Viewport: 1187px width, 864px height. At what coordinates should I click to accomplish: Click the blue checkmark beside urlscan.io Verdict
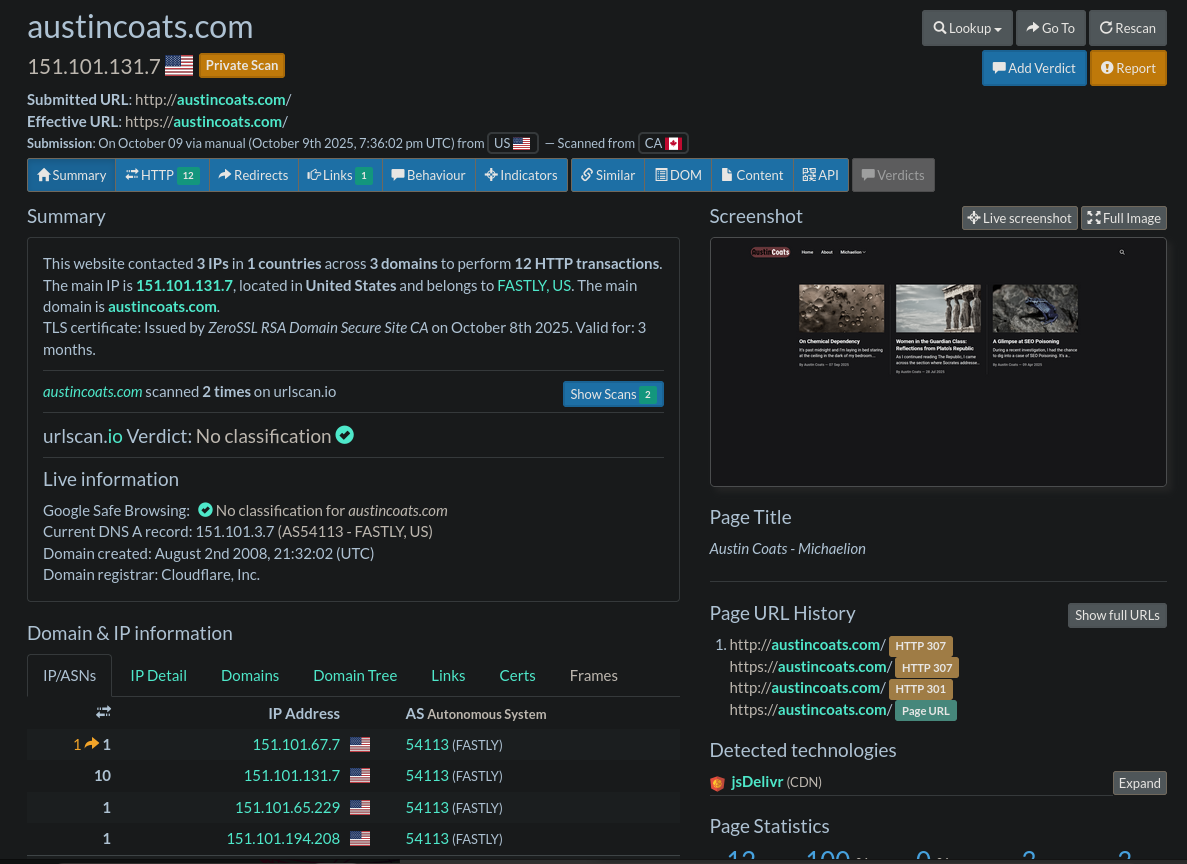tap(344, 435)
